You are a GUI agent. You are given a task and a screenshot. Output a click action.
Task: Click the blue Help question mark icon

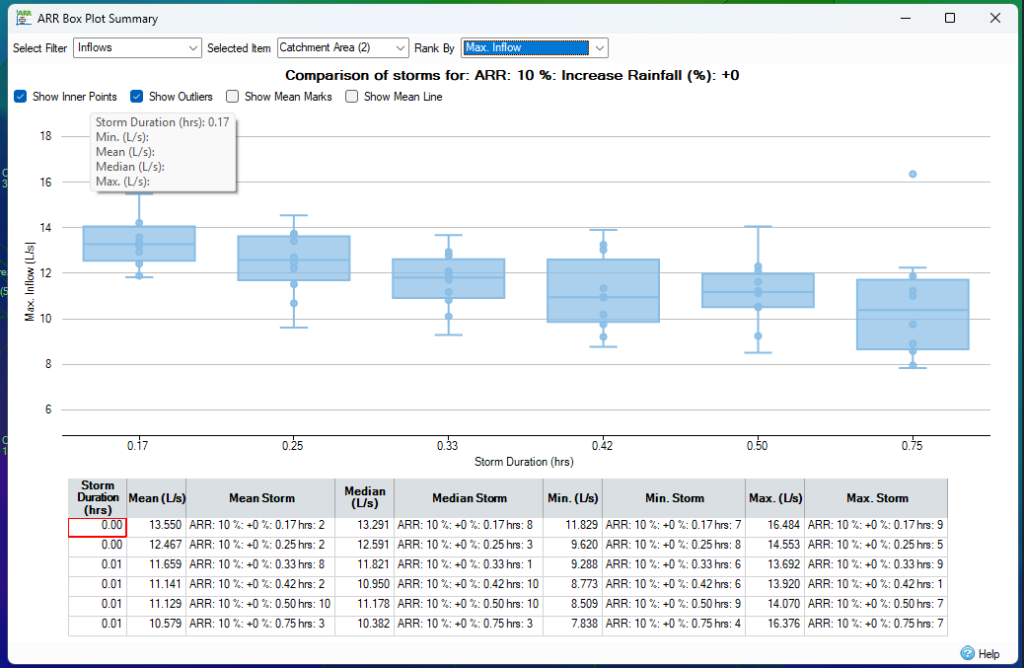coord(967,653)
